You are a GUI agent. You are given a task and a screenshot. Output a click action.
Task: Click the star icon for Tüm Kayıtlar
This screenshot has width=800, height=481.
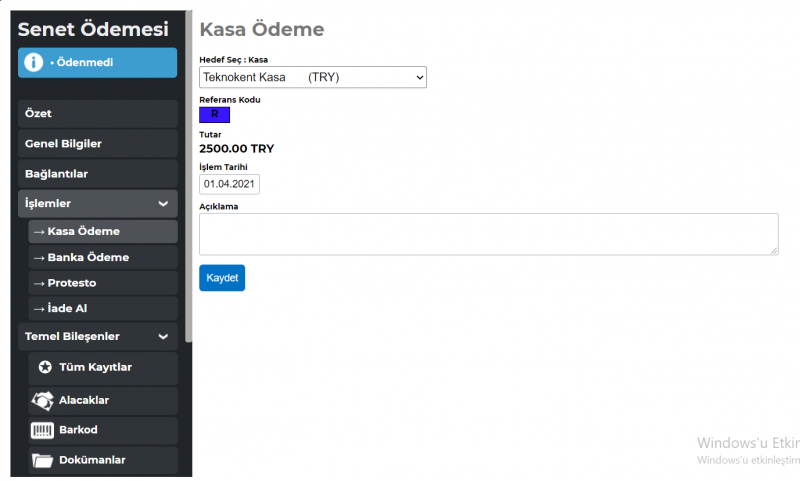coord(45,367)
